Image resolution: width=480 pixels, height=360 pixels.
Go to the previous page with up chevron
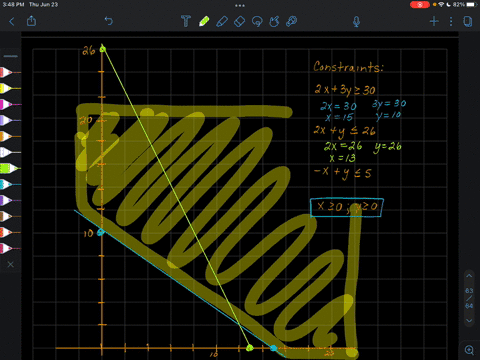(x=469, y=276)
